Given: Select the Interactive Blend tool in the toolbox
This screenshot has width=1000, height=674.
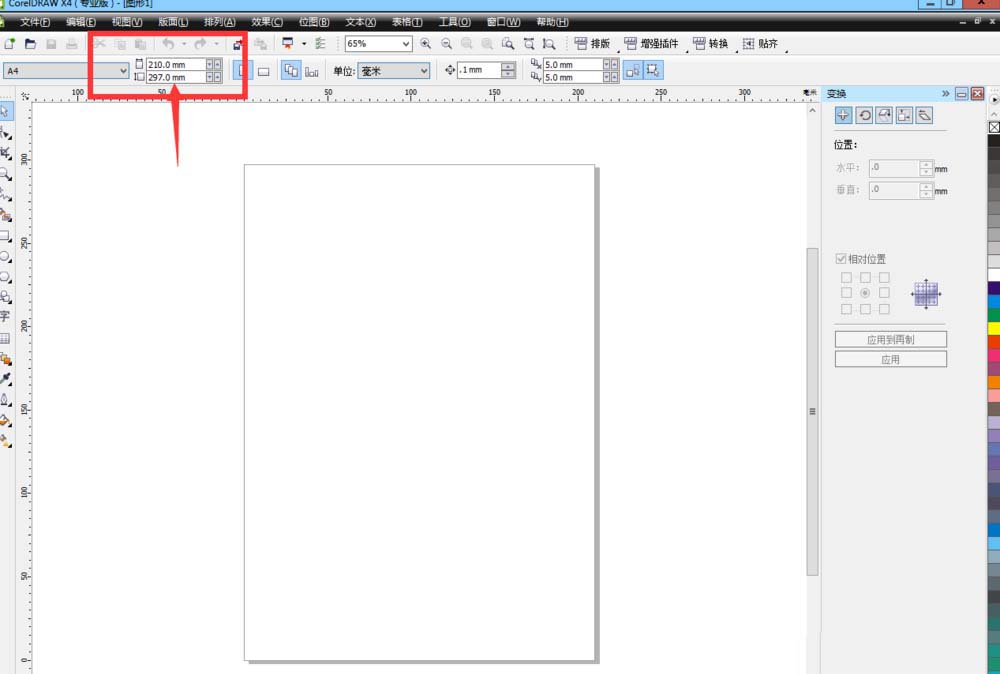Looking at the screenshot, I should (x=6, y=358).
